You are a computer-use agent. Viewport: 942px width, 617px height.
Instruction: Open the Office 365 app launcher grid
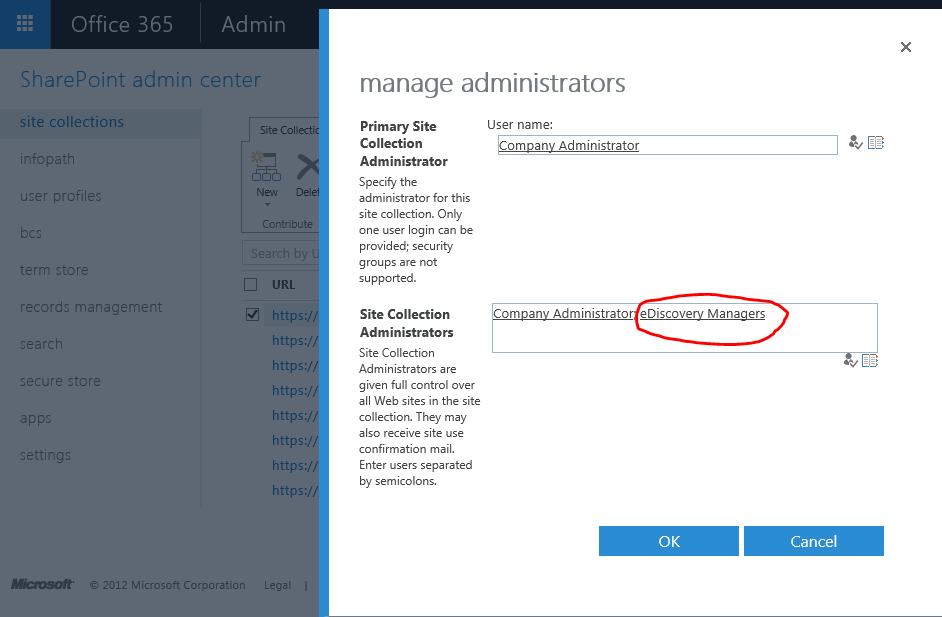coord(25,24)
